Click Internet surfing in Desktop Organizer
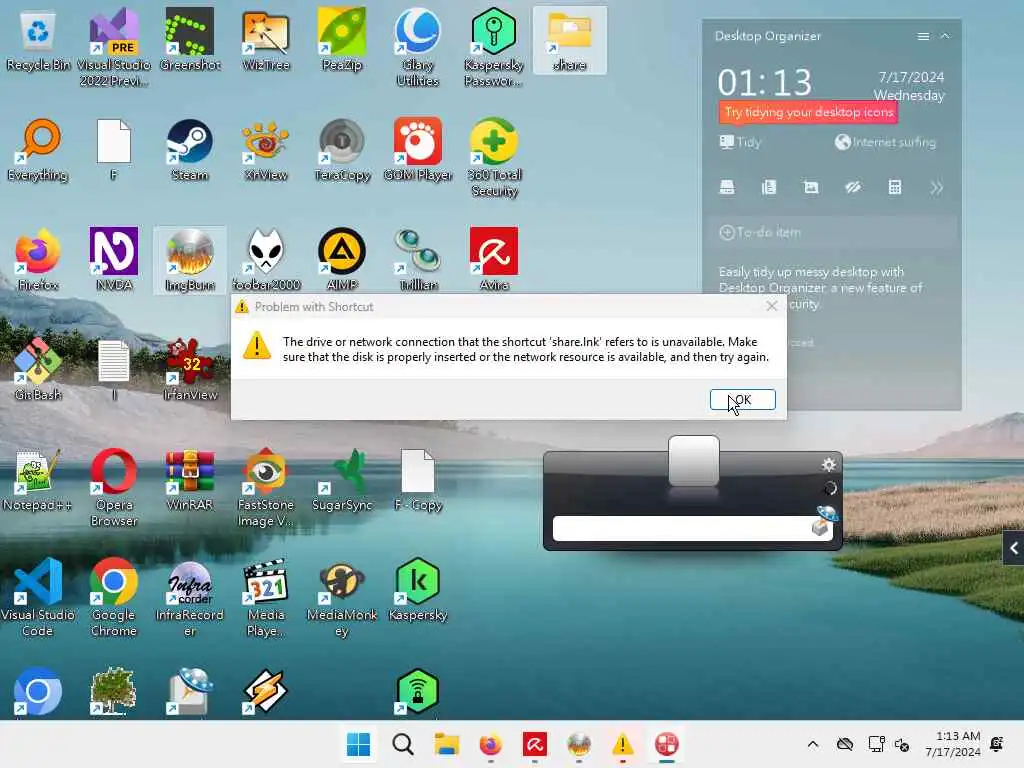 pos(886,142)
